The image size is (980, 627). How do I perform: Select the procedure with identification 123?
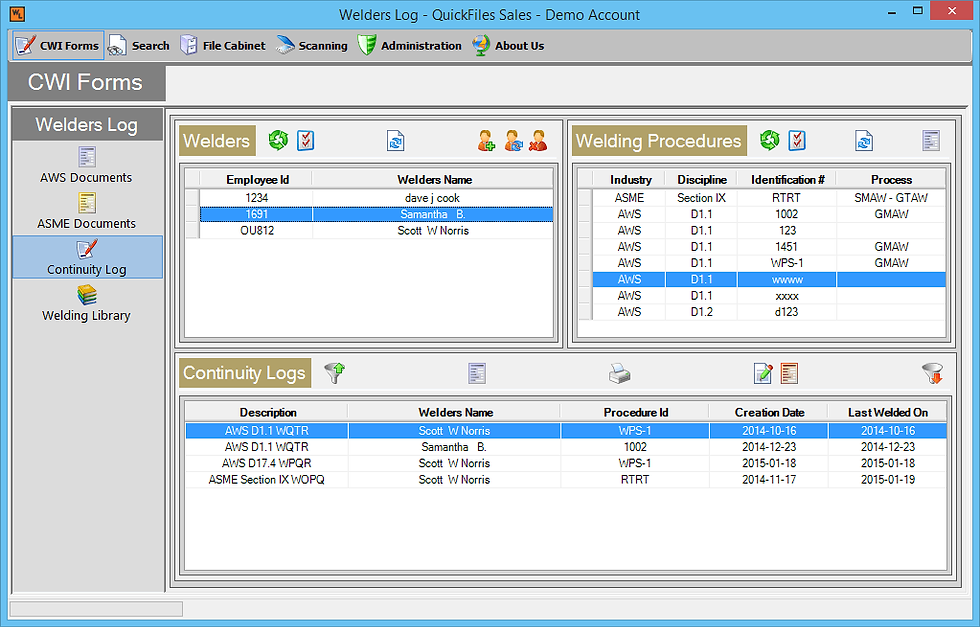769,230
